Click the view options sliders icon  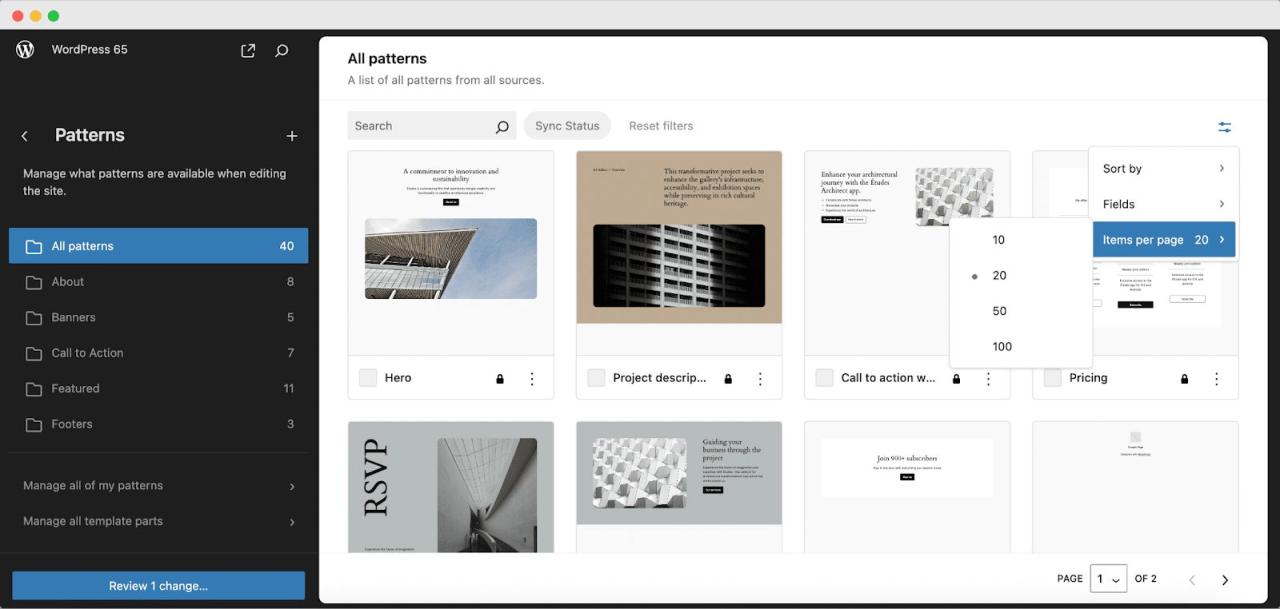click(1224, 127)
